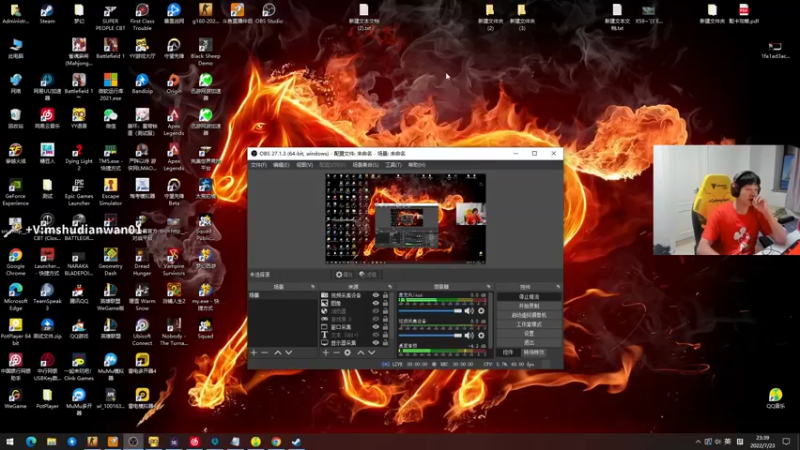Toggle visibility of the 文本 (GDI+) source
Image resolution: width=800 pixels, height=450 pixels.
coord(376,335)
